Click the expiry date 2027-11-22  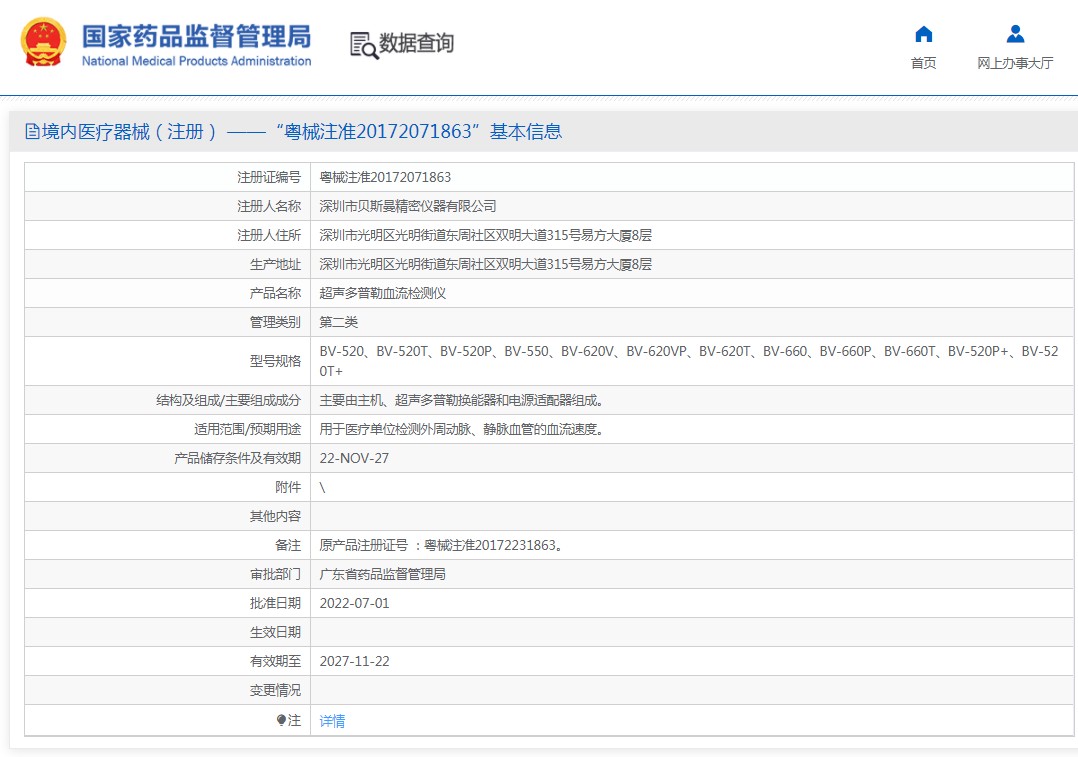click(x=352, y=661)
